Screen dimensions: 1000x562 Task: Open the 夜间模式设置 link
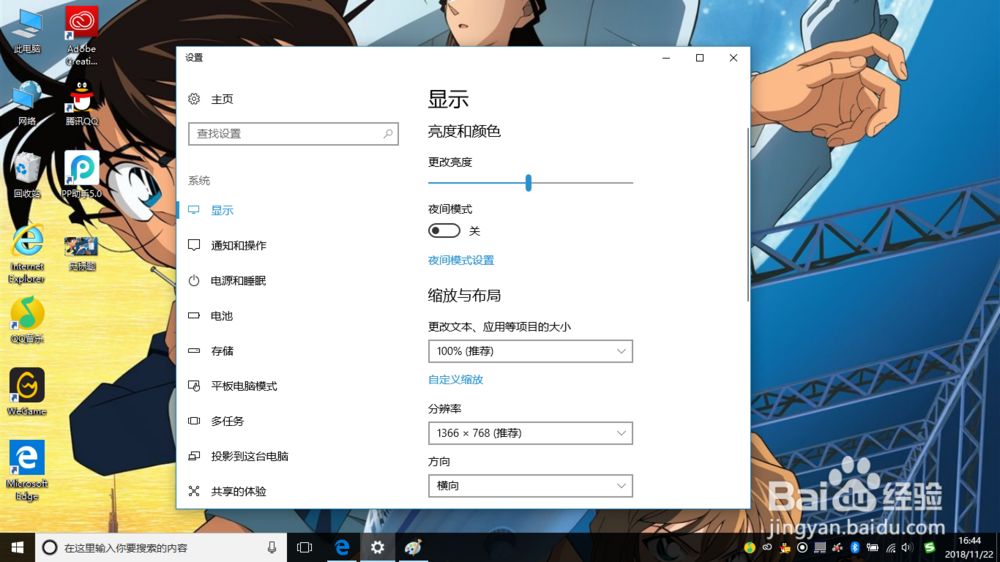point(460,260)
